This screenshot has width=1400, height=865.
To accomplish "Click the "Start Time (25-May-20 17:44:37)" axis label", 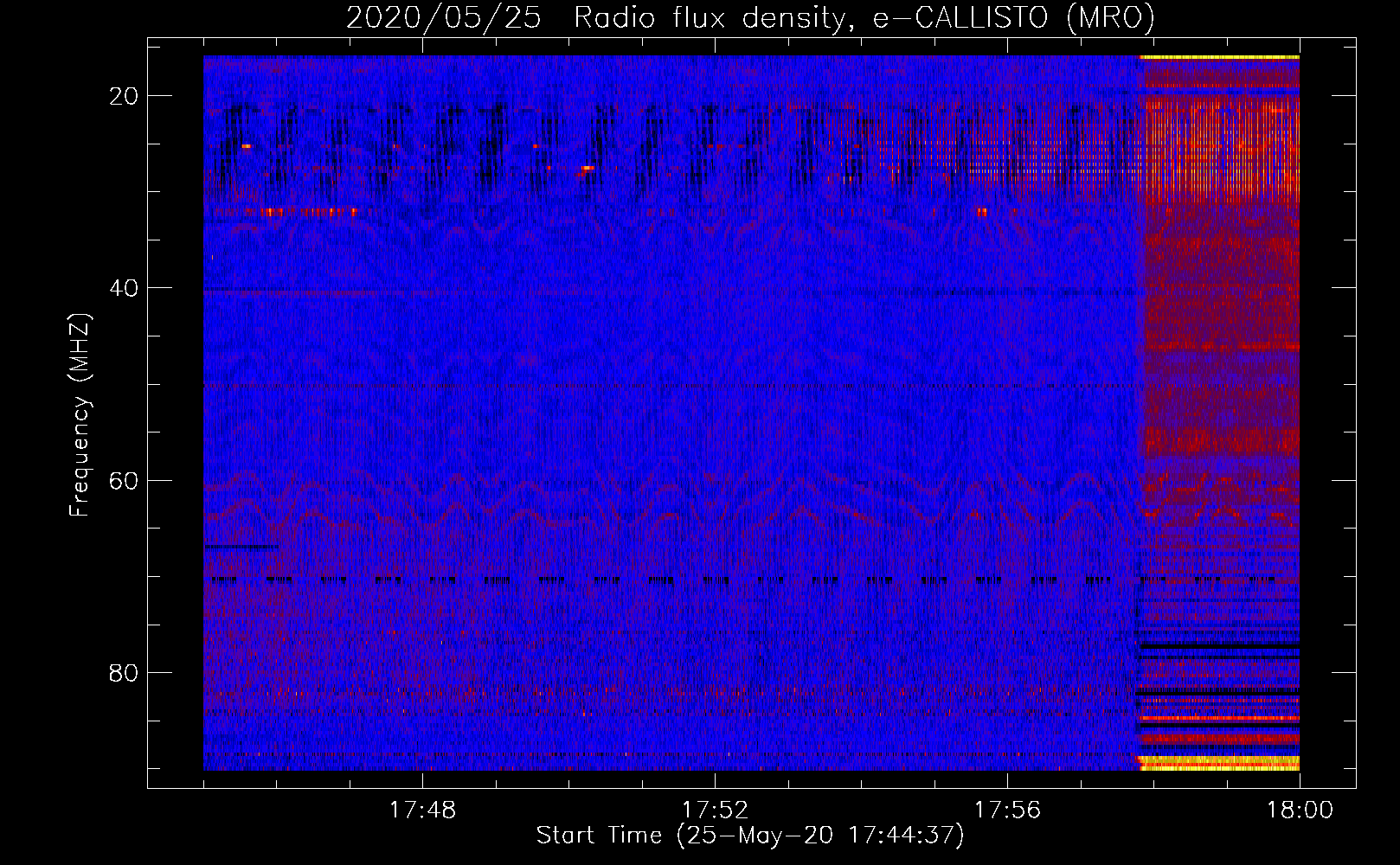I will pyautogui.click(x=749, y=836).
